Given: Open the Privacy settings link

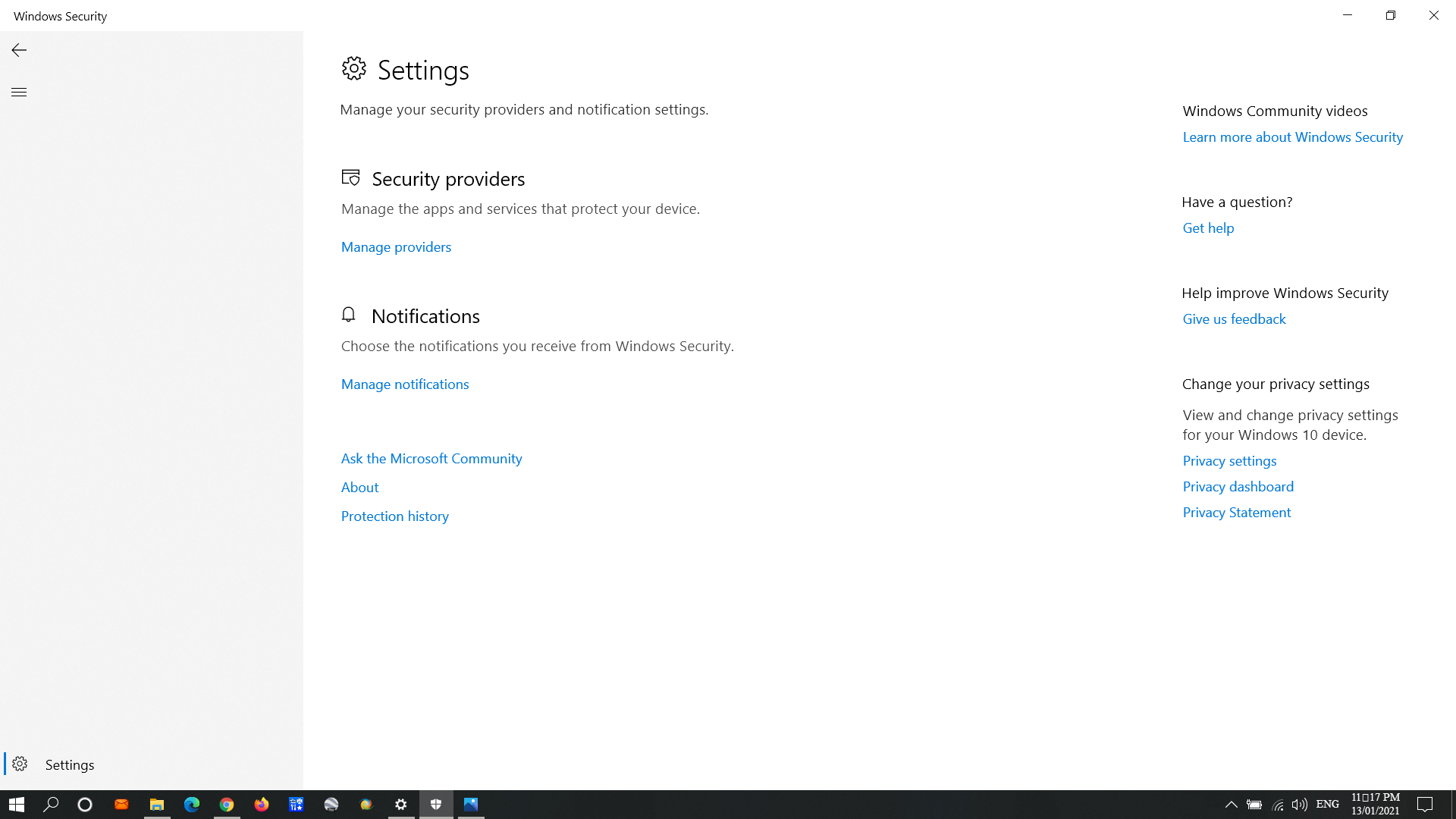Looking at the screenshot, I should click(x=1229, y=461).
